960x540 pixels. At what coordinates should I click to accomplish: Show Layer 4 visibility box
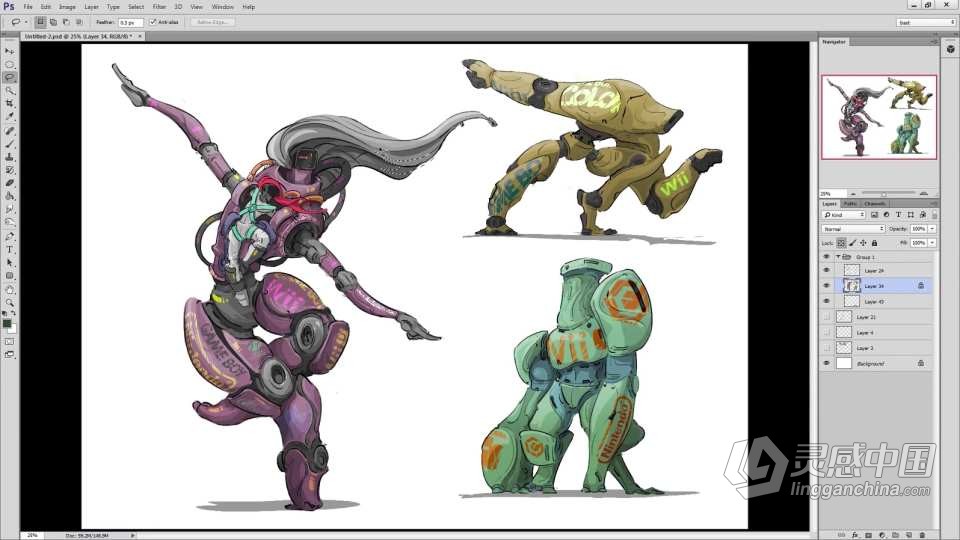coord(827,332)
